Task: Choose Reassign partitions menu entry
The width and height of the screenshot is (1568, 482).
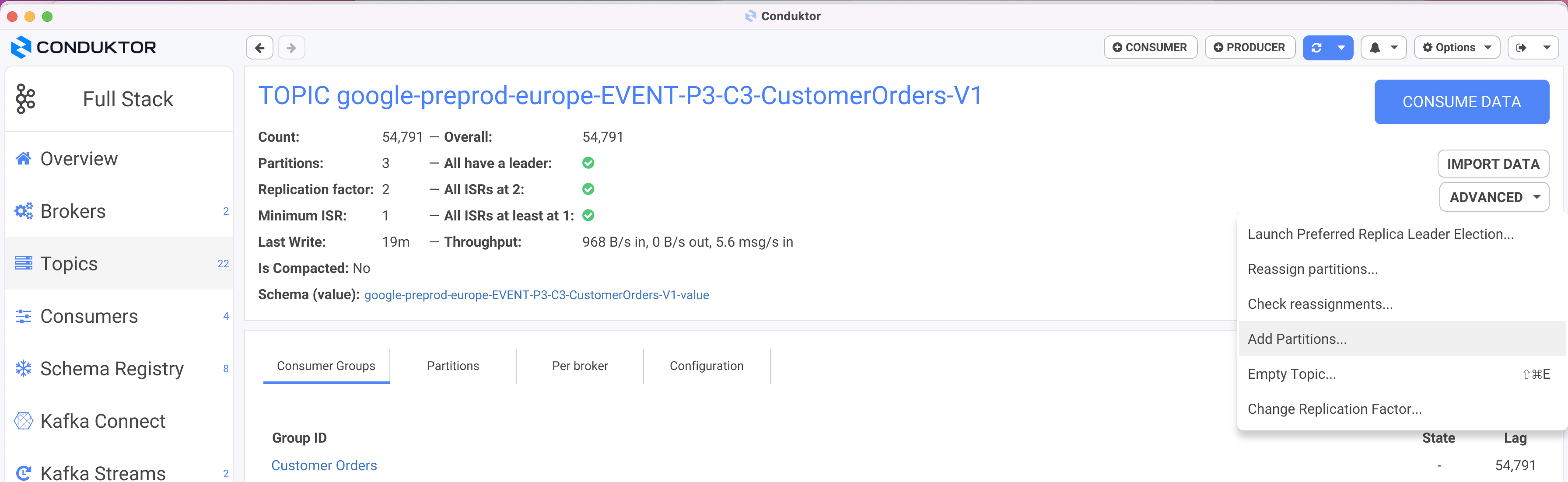Action: coord(1403,269)
